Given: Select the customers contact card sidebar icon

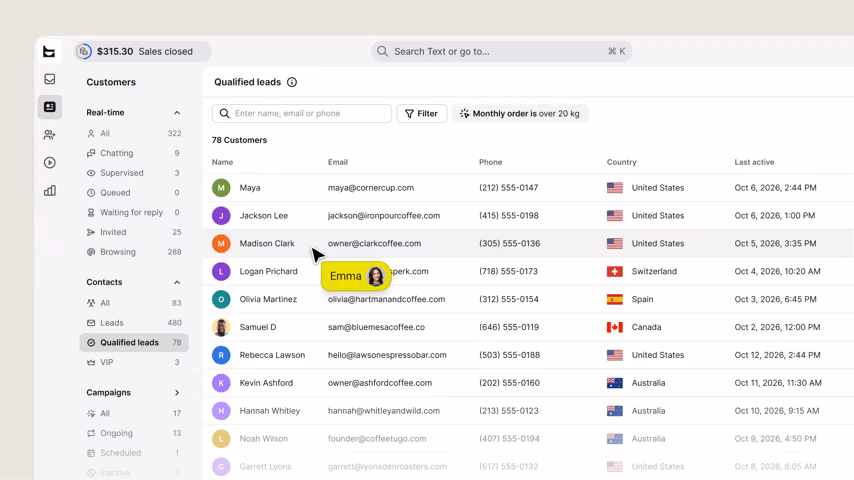Looking at the screenshot, I should point(50,107).
